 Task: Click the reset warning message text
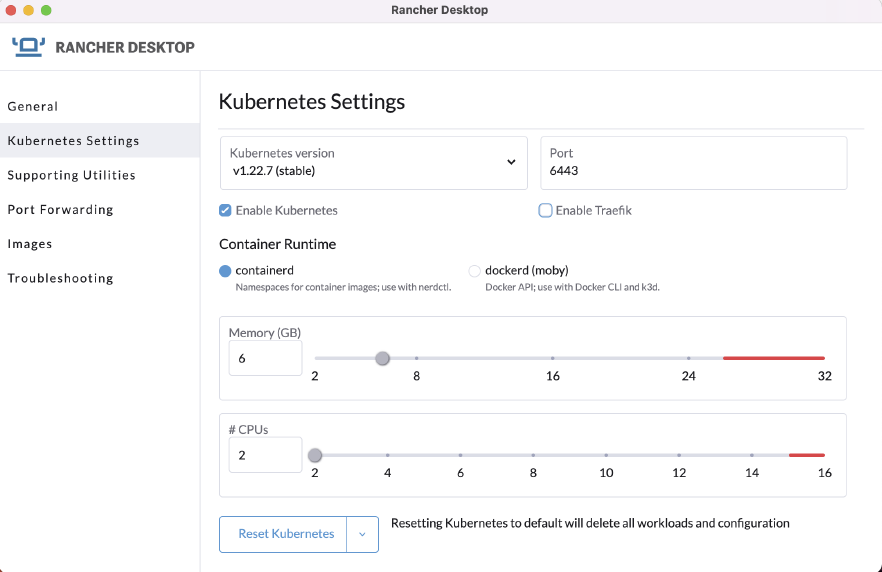click(590, 523)
